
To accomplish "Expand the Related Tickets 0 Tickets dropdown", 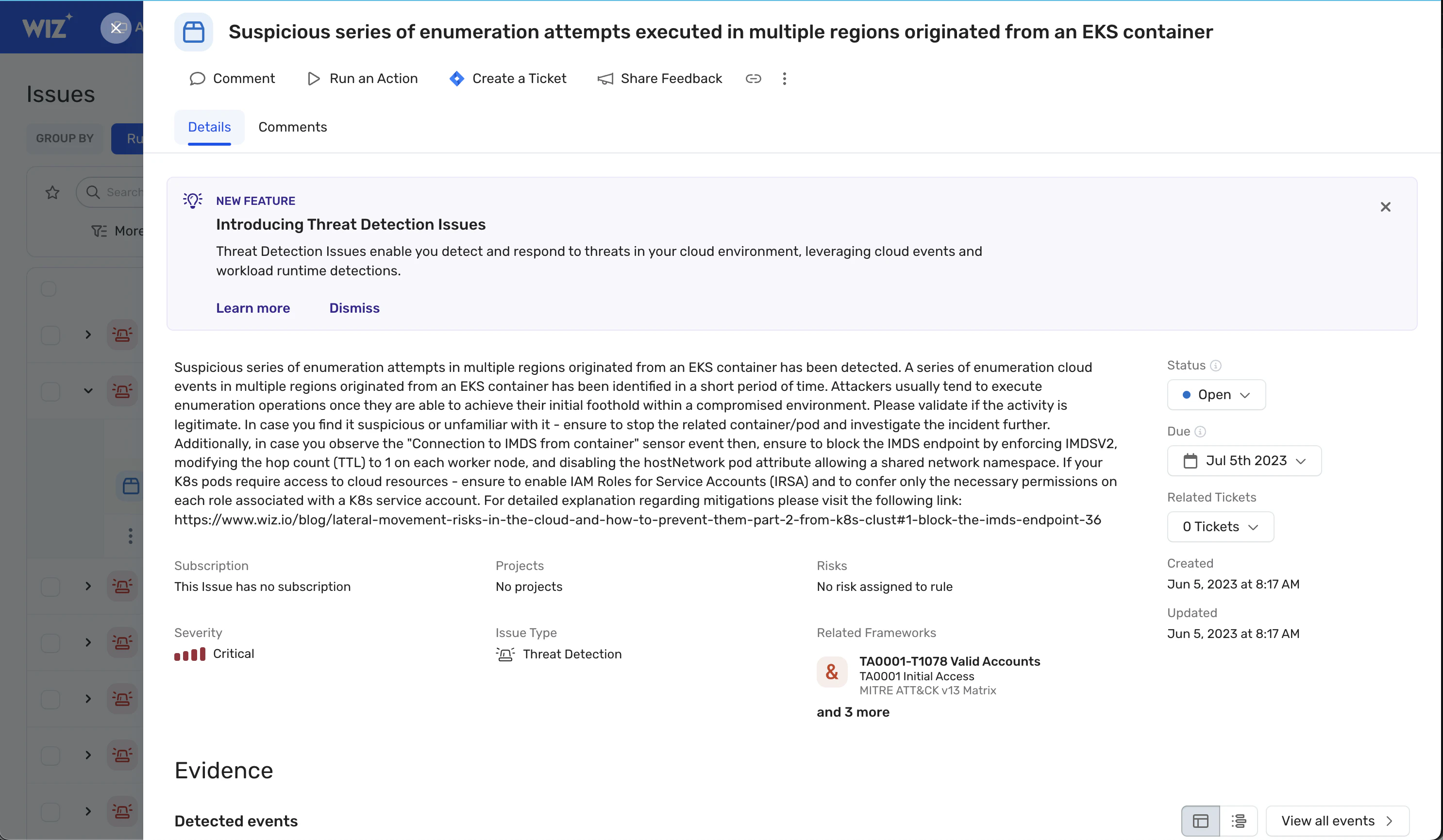I will [1220, 526].
